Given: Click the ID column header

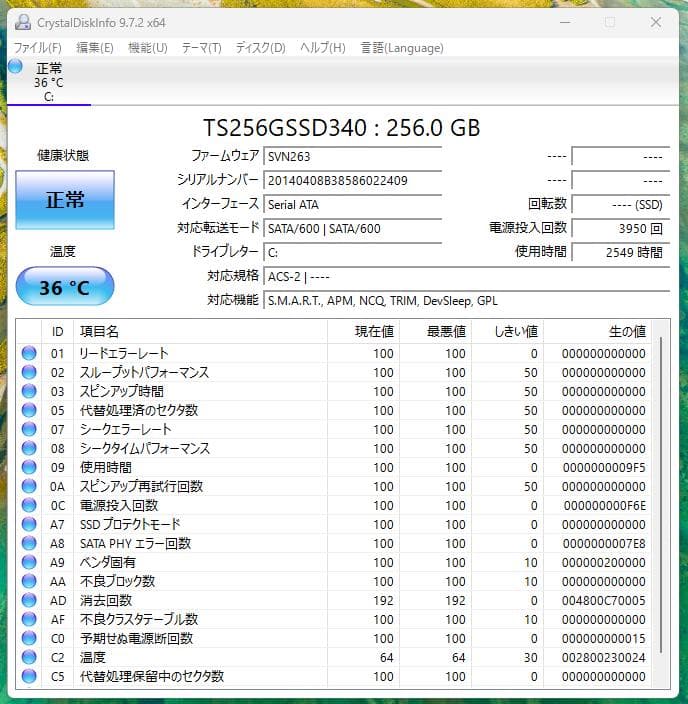Looking at the screenshot, I should pyautogui.click(x=57, y=331).
